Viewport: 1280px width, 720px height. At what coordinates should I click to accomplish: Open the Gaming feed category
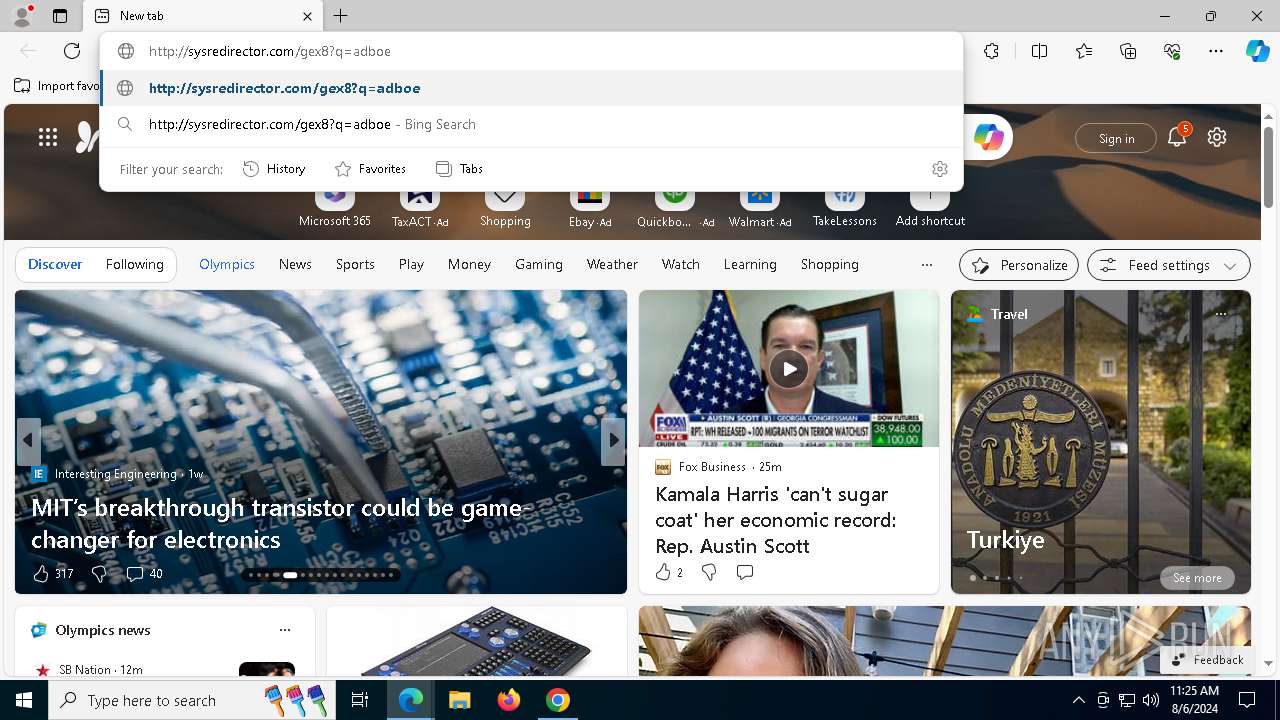(539, 264)
